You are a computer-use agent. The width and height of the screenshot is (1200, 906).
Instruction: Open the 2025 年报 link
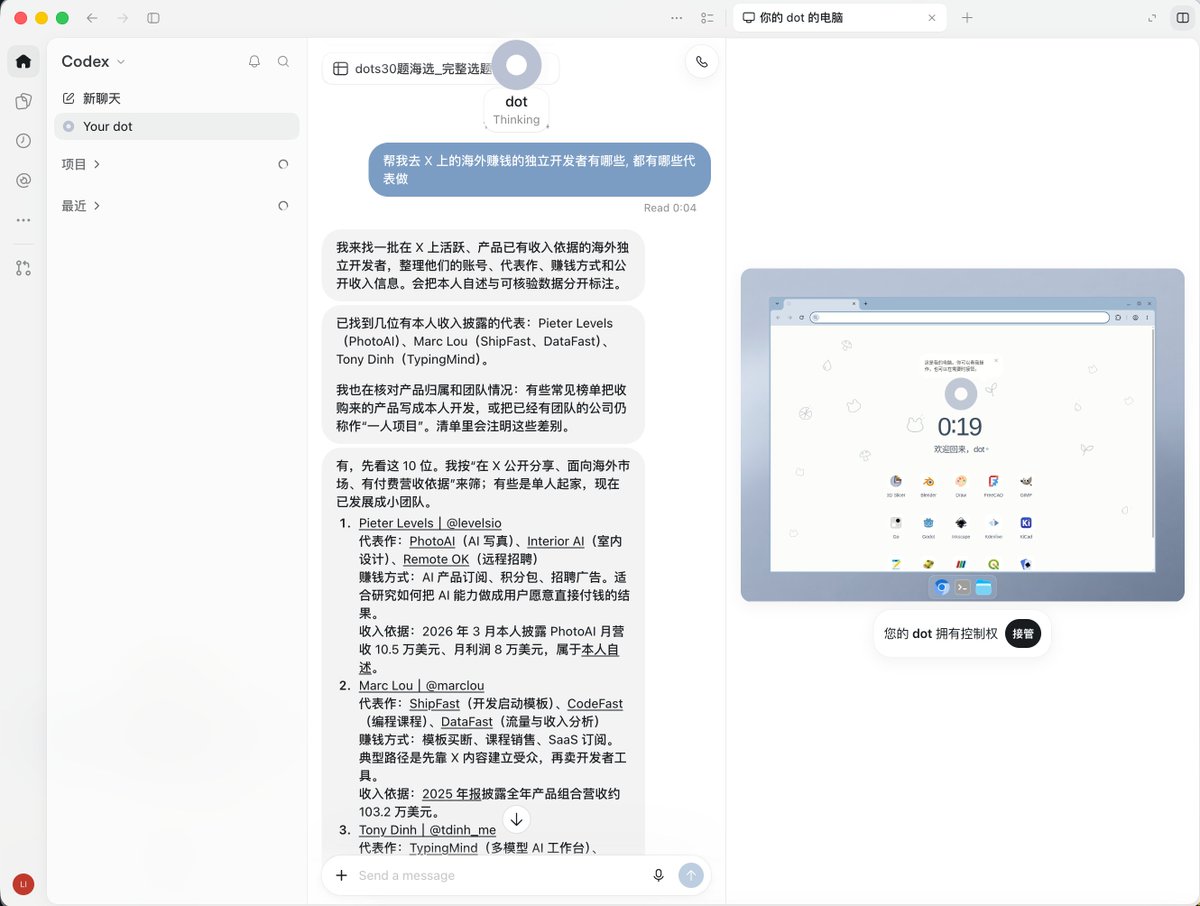click(452, 793)
